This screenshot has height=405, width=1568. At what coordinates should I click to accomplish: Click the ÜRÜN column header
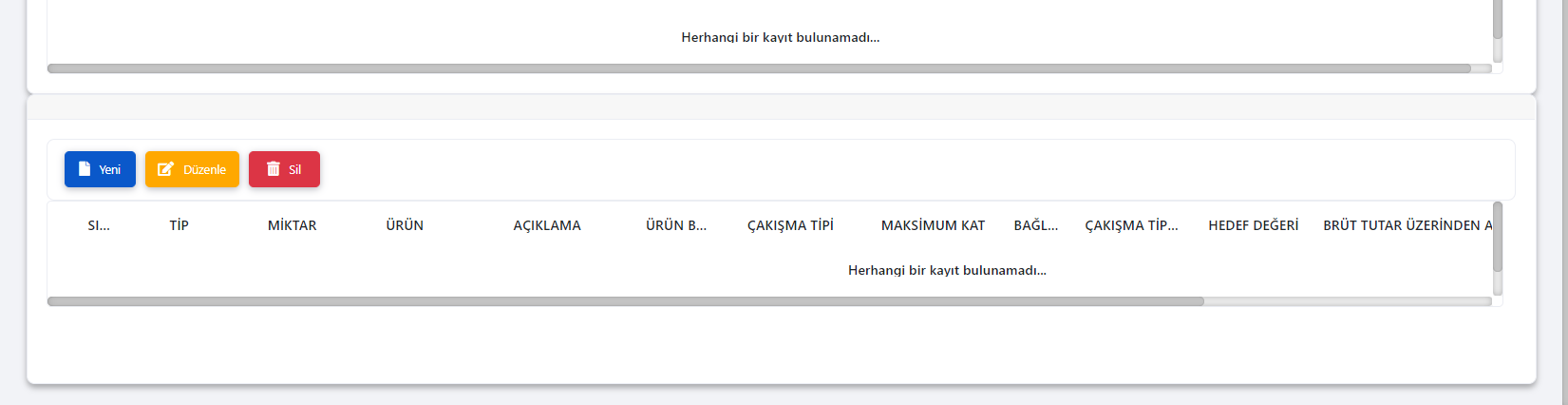[x=405, y=225]
